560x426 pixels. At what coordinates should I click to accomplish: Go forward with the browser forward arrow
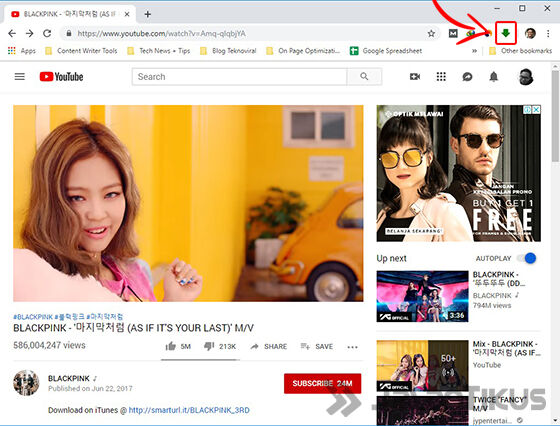(30, 34)
